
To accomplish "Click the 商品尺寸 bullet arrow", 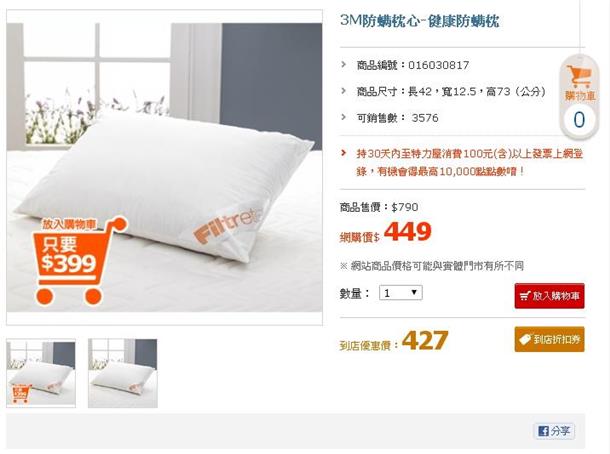I will click(x=344, y=91).
